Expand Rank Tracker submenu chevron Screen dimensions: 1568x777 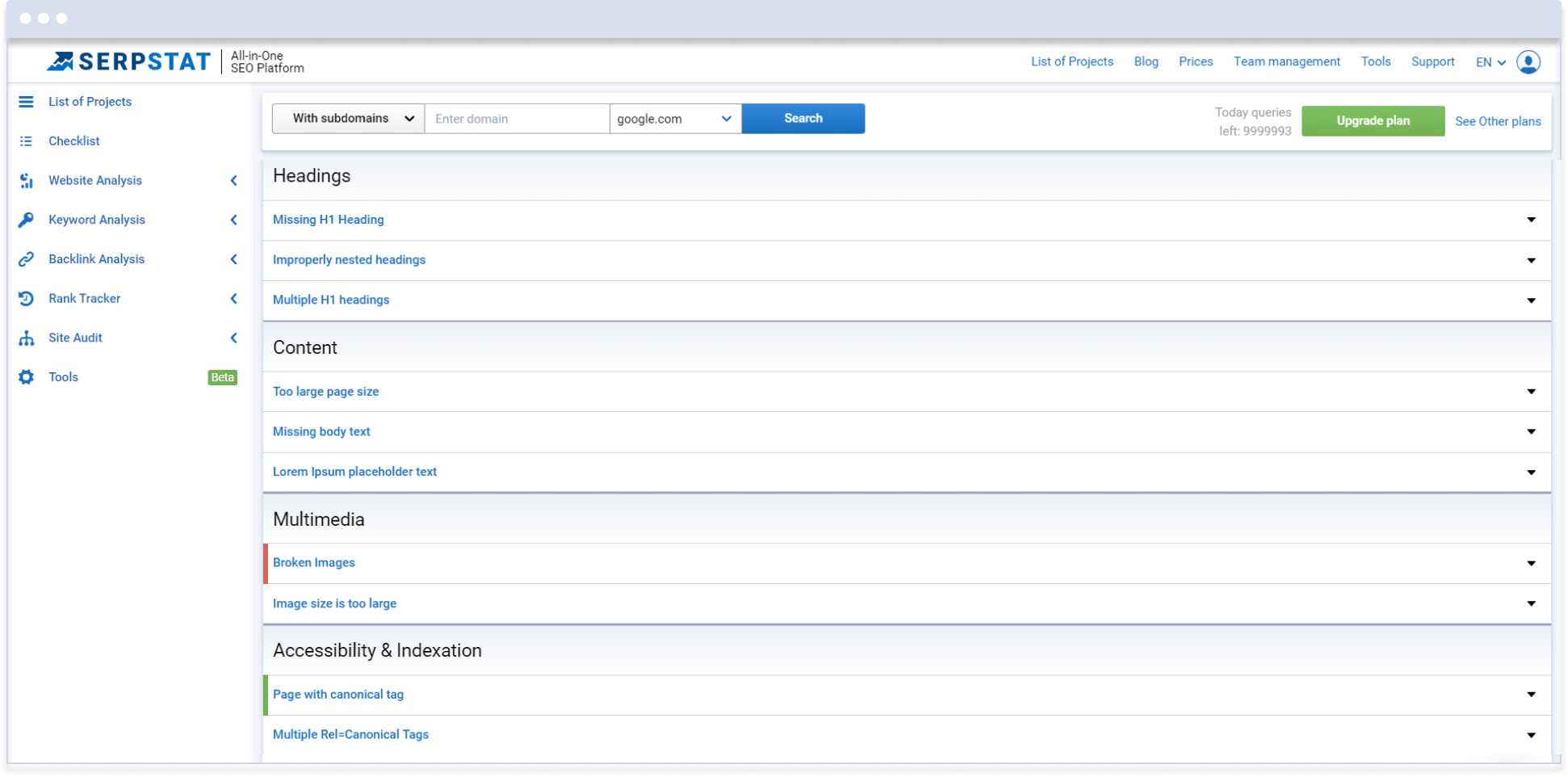[x=233, y=299]
